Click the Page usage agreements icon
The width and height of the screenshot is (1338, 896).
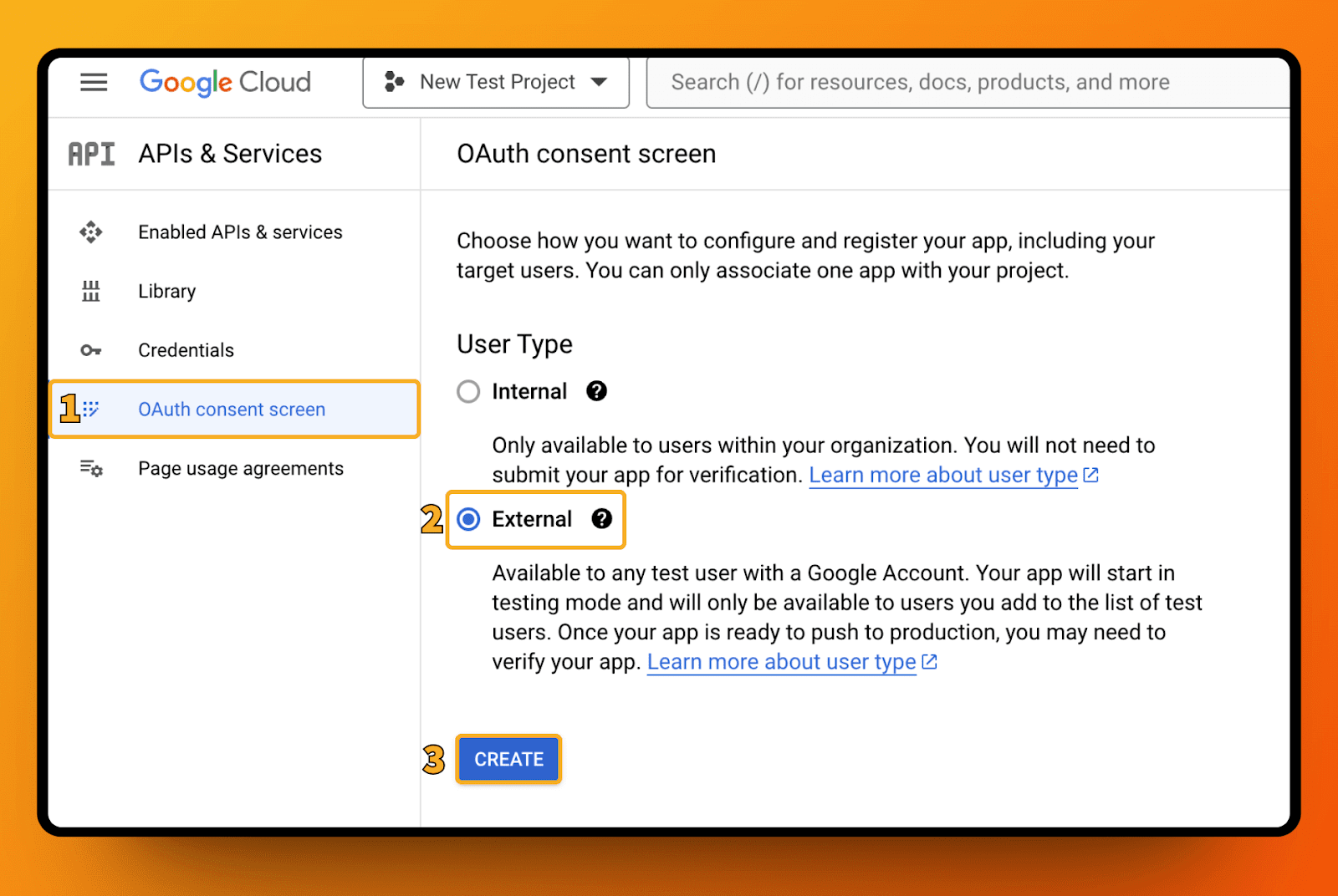tap(91, 469)
